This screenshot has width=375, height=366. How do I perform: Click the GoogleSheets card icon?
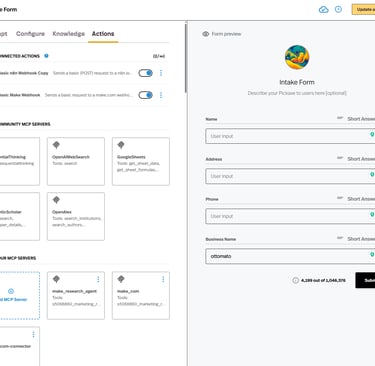point(121,145)
